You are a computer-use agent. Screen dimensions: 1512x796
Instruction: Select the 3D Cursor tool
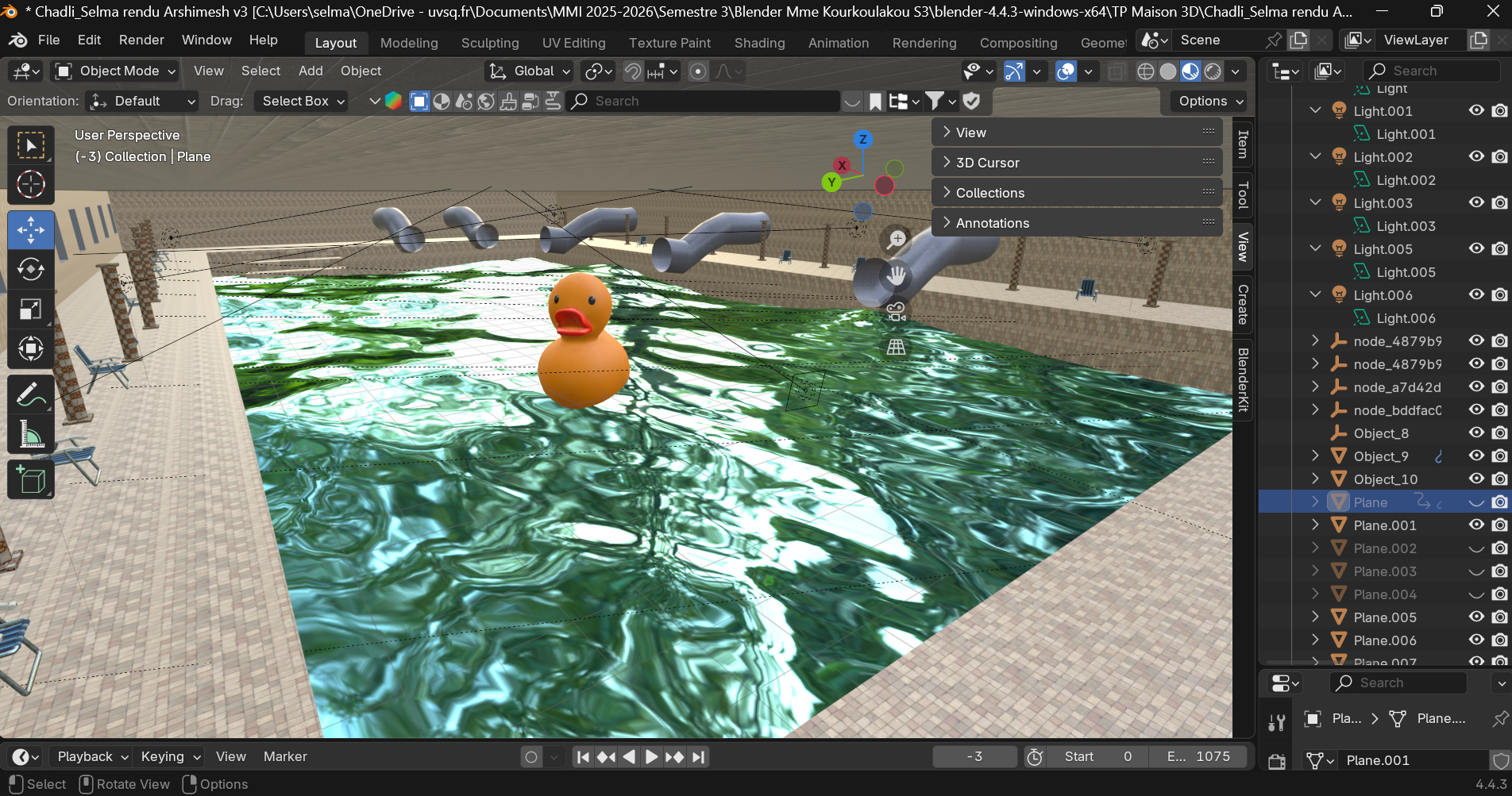(x=30, y=185)
